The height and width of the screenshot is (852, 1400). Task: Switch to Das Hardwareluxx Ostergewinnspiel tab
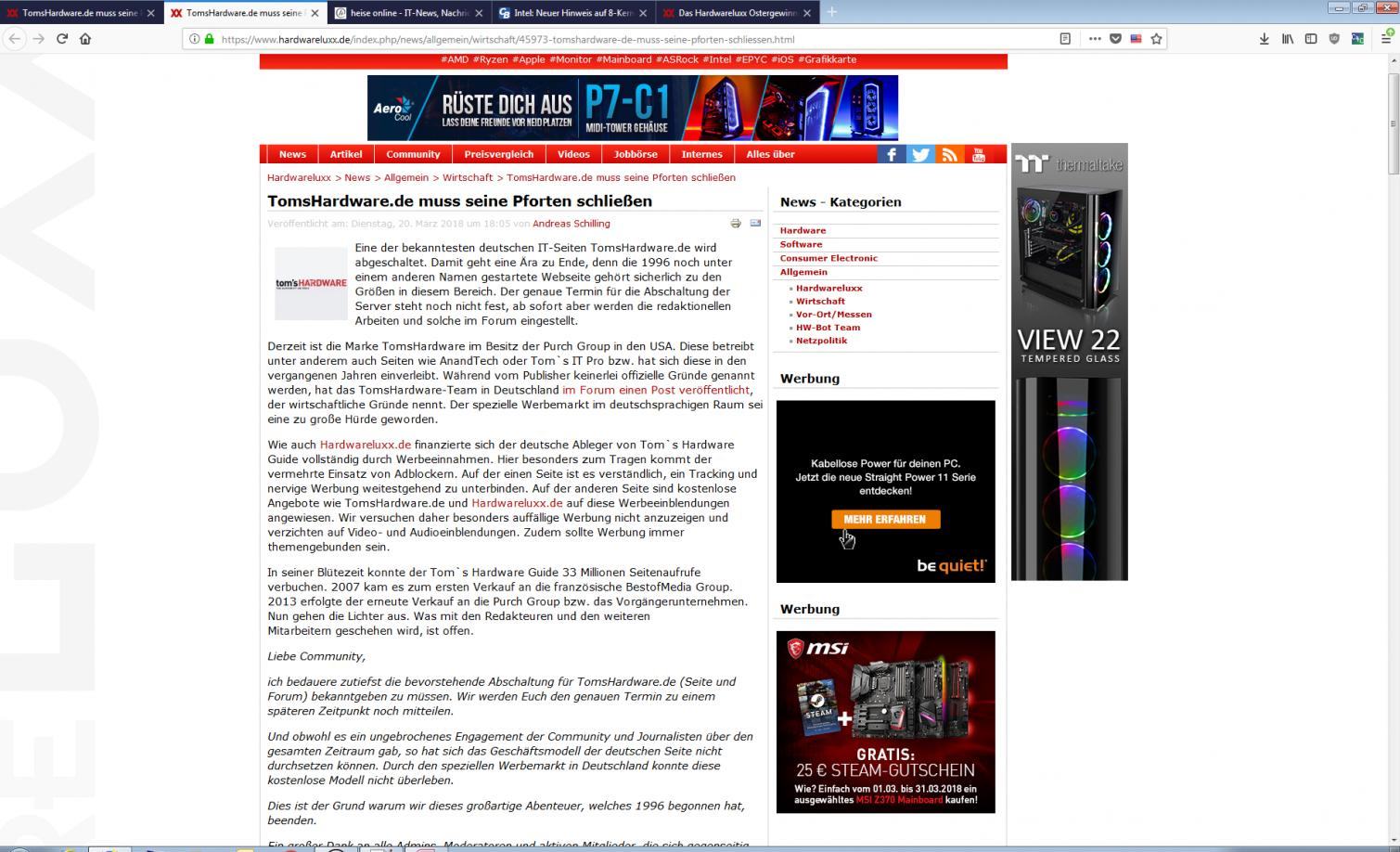[x=738, y=13]
